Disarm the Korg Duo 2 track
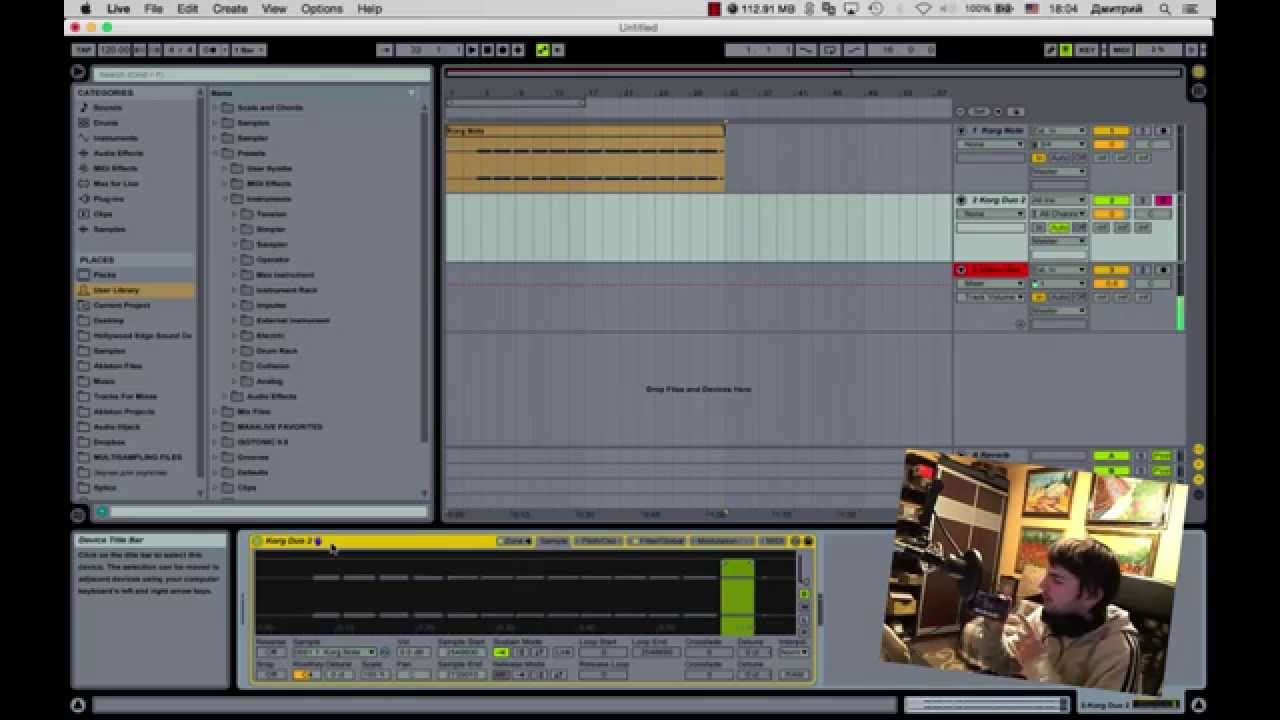Screen dimensions: 1280x720 pyautogui.click(x=1162, y=201)
